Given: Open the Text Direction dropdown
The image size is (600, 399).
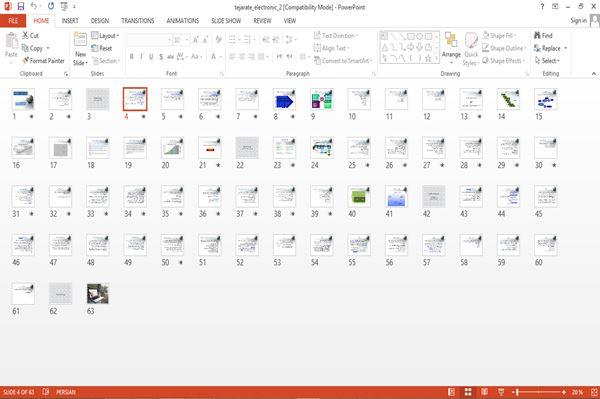Looking at the screenshot, I should (336, 36).
